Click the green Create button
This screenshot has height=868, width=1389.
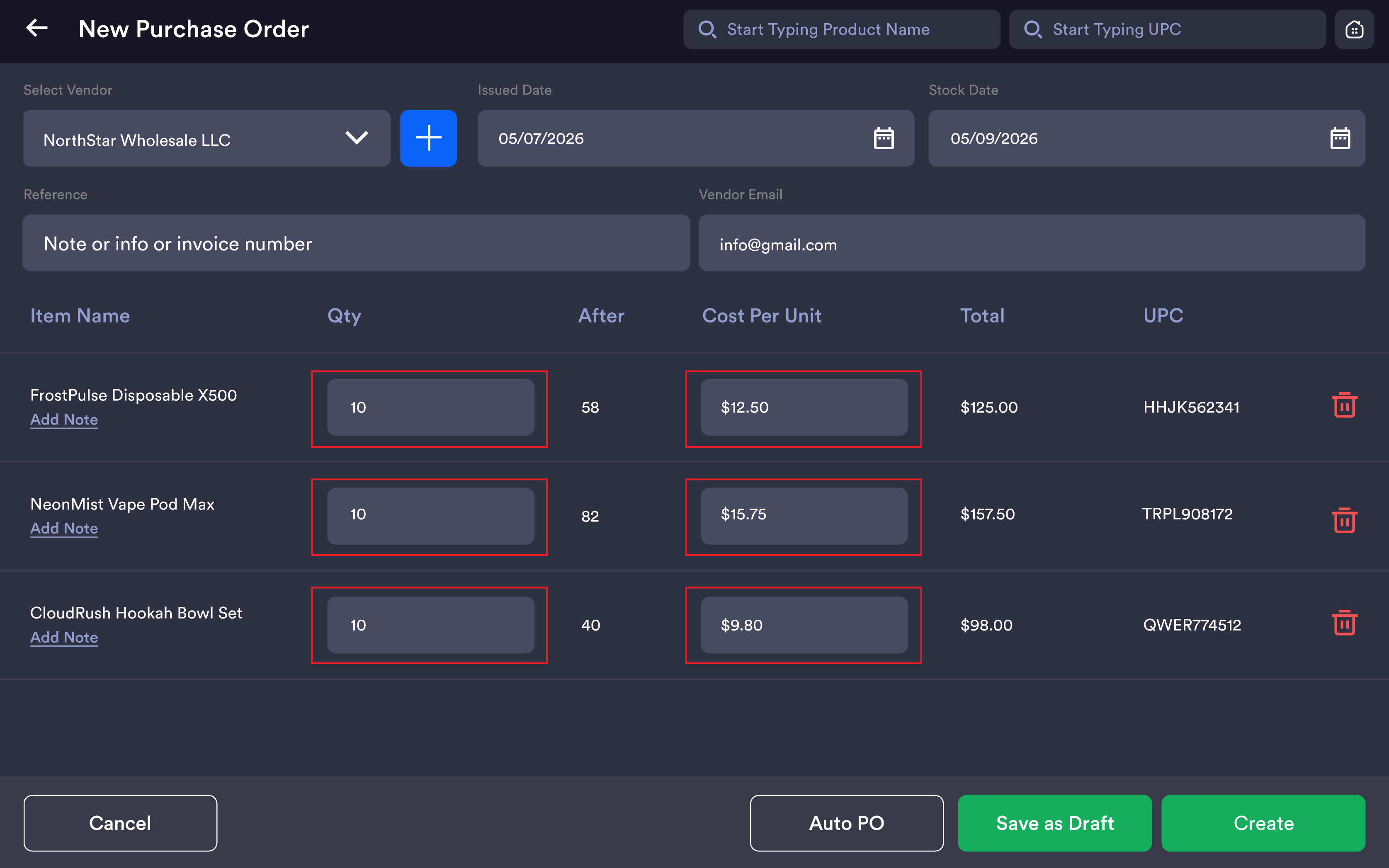1263,823
